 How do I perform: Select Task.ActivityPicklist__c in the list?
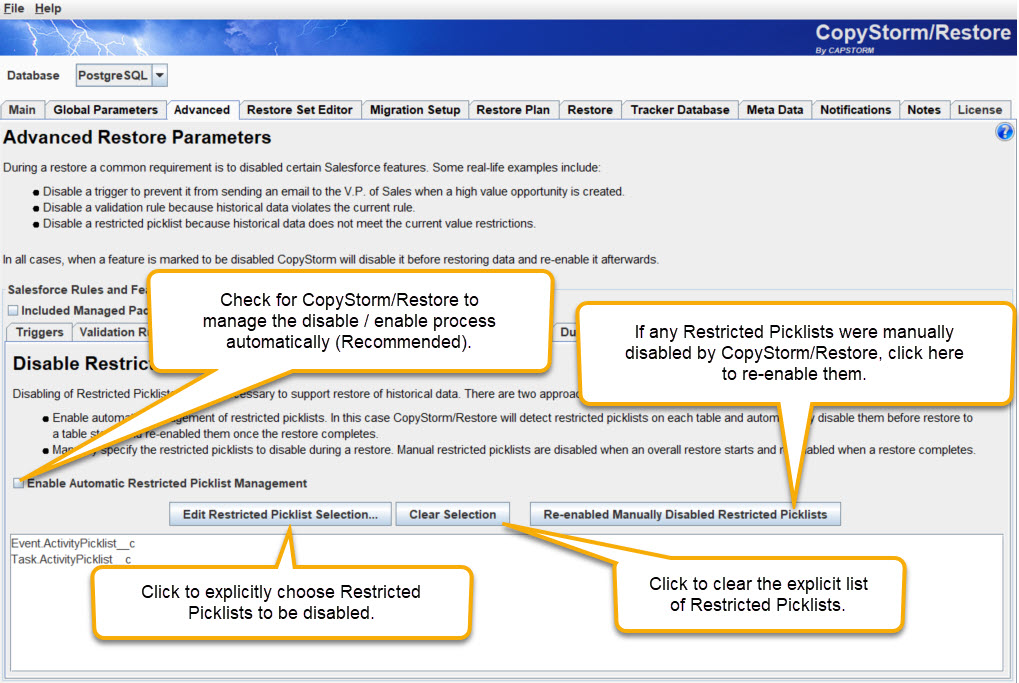coord(71,559)
